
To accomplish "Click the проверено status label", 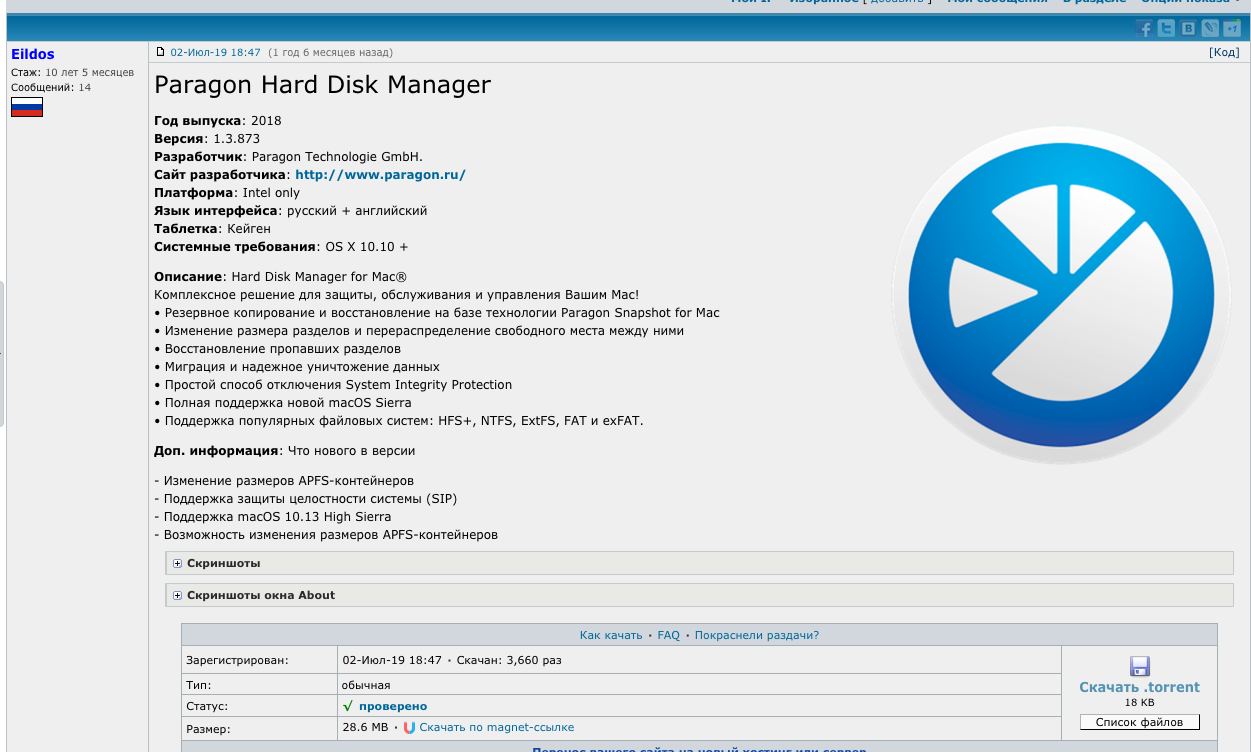I will pos(393,706).
